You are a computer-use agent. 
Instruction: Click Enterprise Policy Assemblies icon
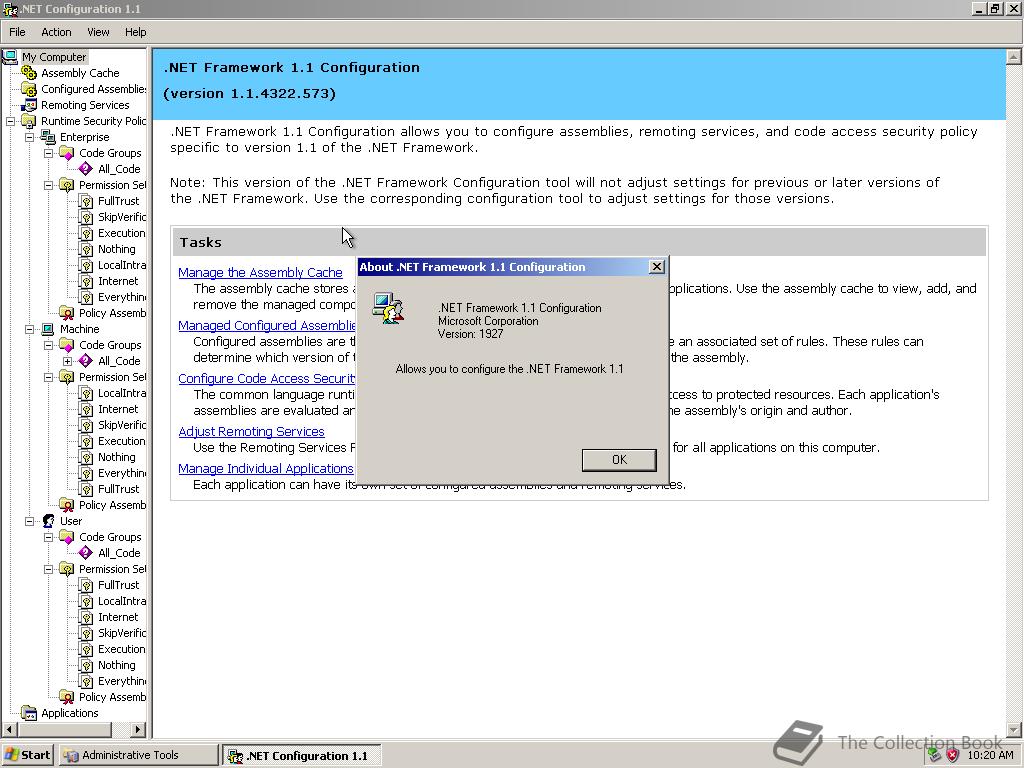coord(67,313)
